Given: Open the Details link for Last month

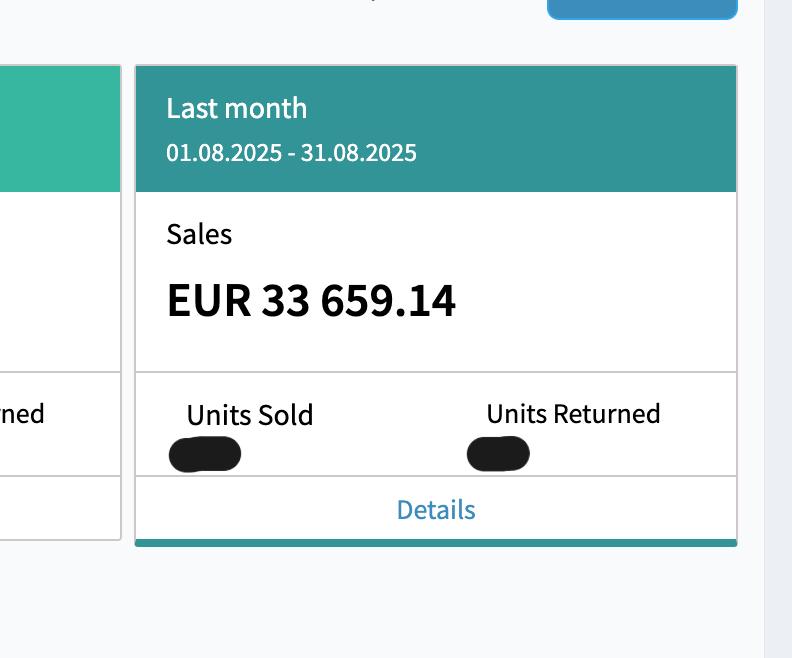Looking at the screenshot, I should click(436, 510).
